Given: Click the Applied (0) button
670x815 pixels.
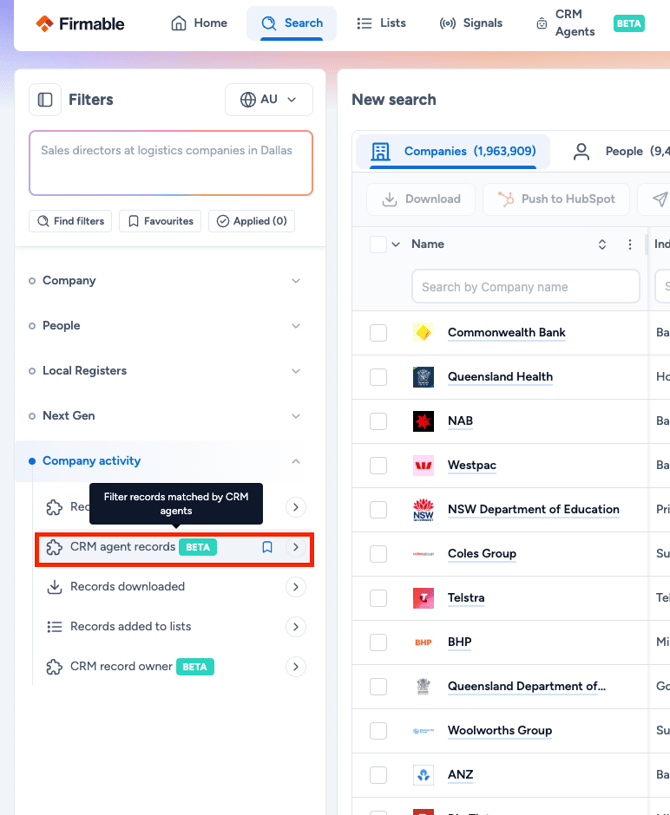Looking at the screenshot, I should tap(252, 221).
